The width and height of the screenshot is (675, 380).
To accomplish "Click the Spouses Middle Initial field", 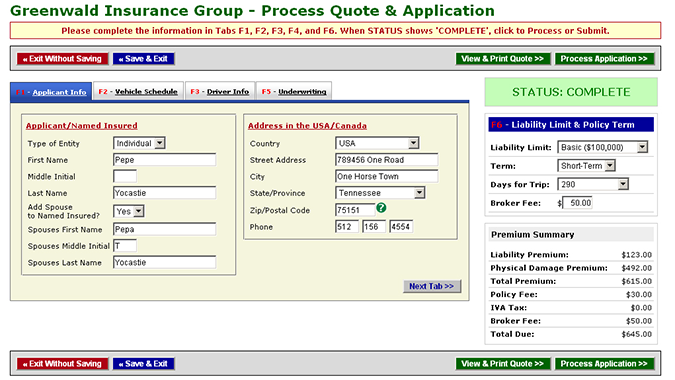I will tap(125, 246).
